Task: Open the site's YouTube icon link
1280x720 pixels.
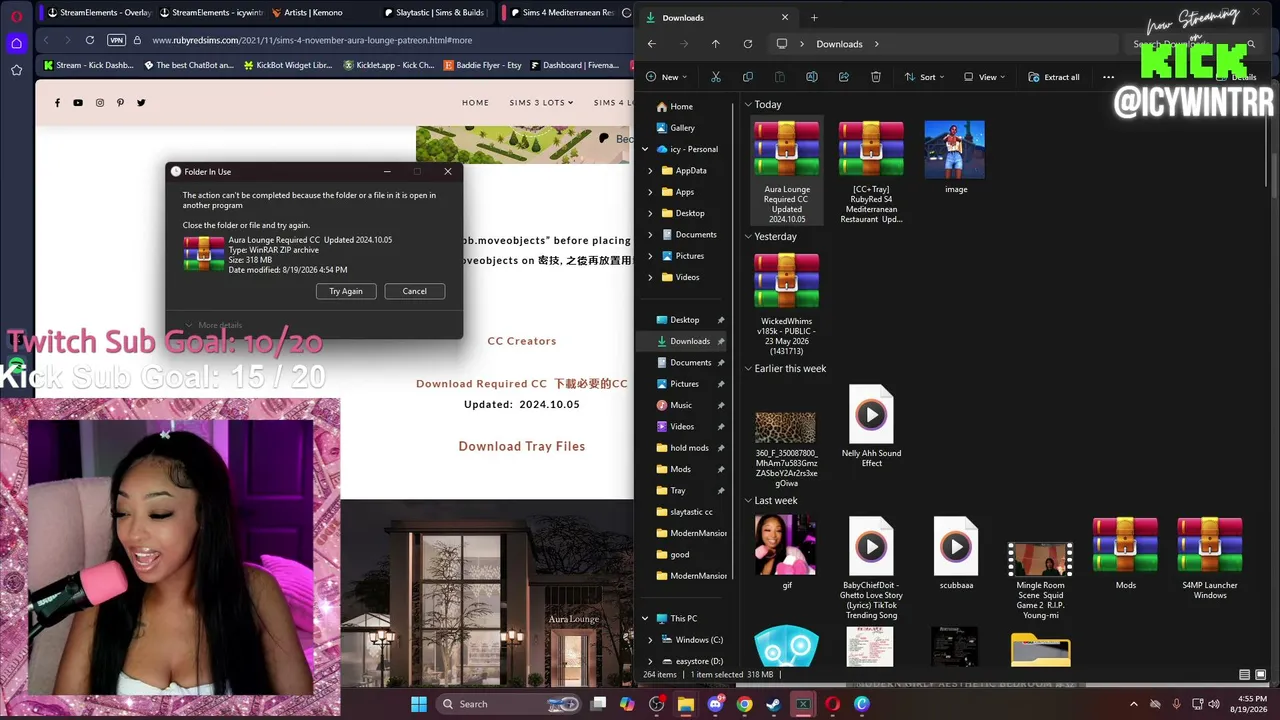Action: (78, 103)
